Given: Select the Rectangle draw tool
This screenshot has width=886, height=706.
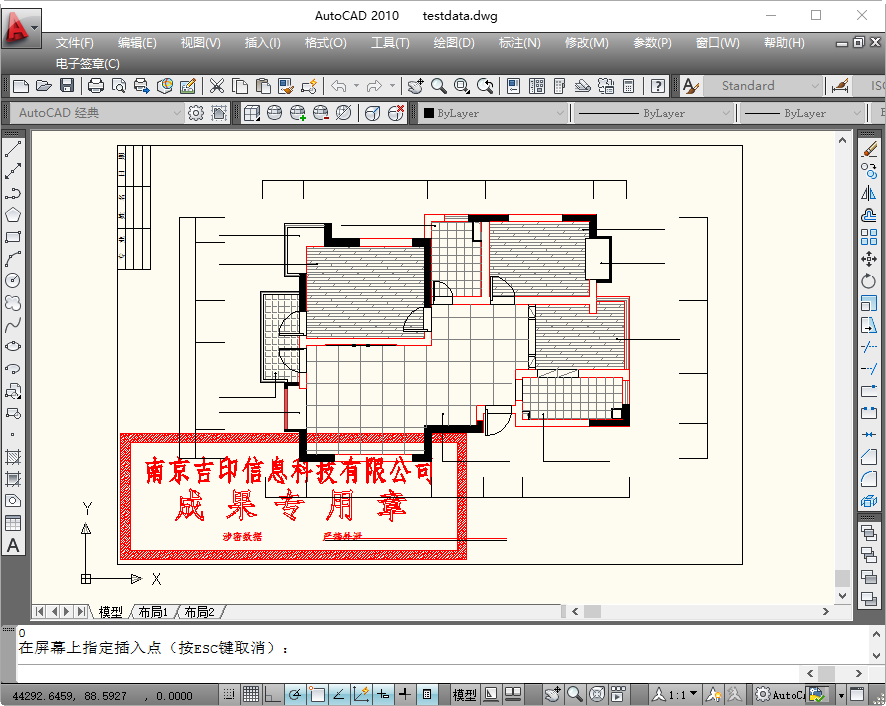Looking at the screenshot, I should click(x=13, y=237).
